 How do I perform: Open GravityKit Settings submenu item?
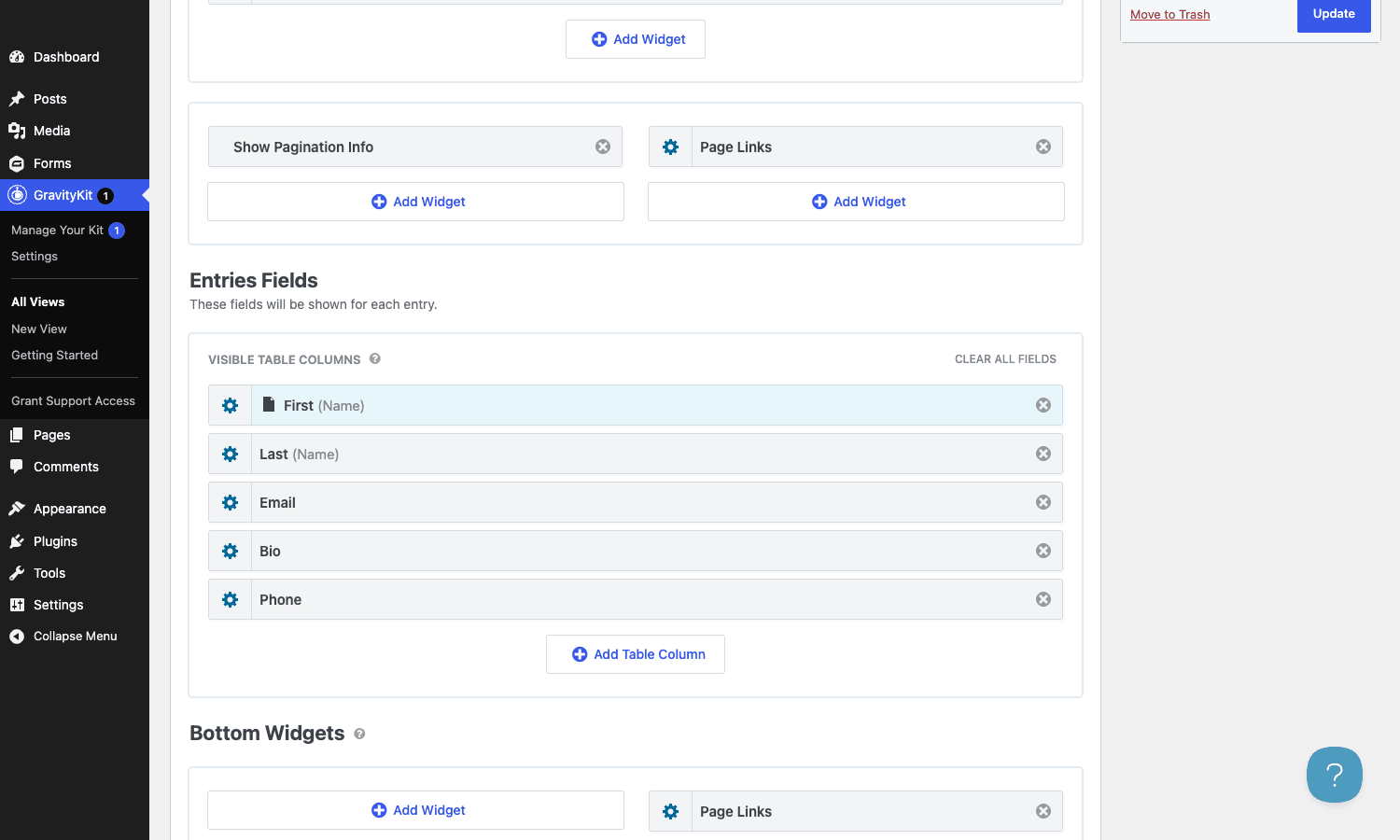(x=35, y=256)
